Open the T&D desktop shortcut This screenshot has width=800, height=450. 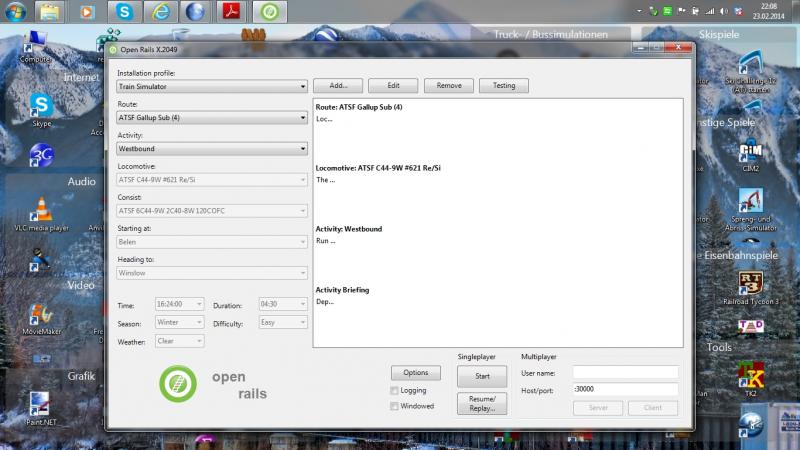(x=751, y=327)
